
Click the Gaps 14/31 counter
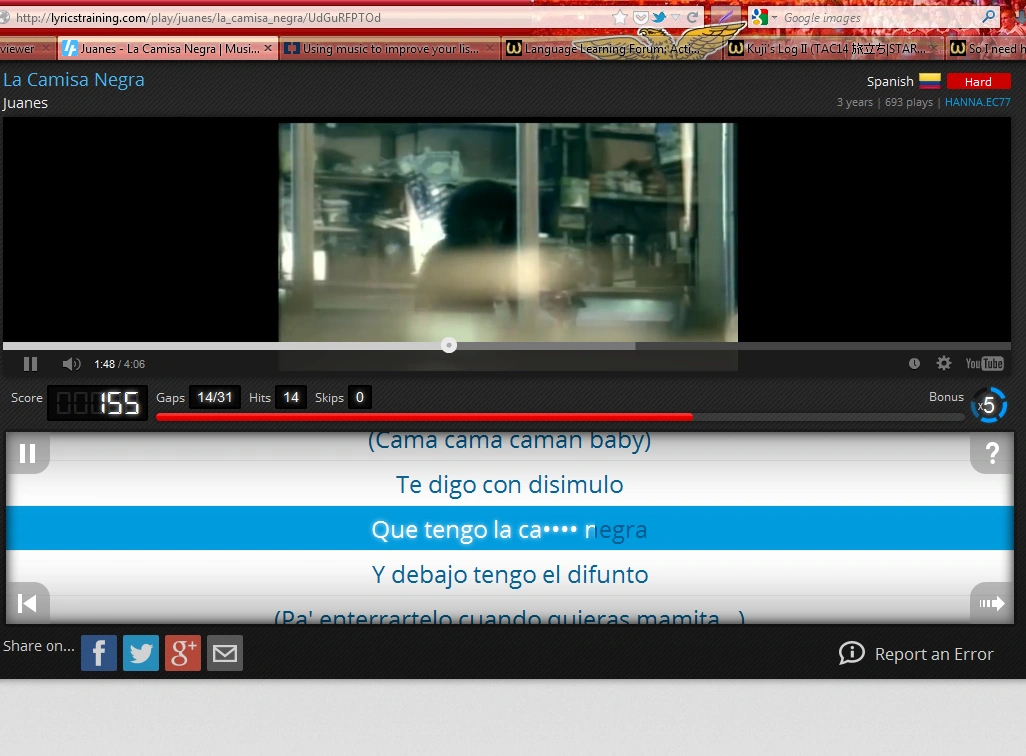pyautogui.click(x=215, y=397)
